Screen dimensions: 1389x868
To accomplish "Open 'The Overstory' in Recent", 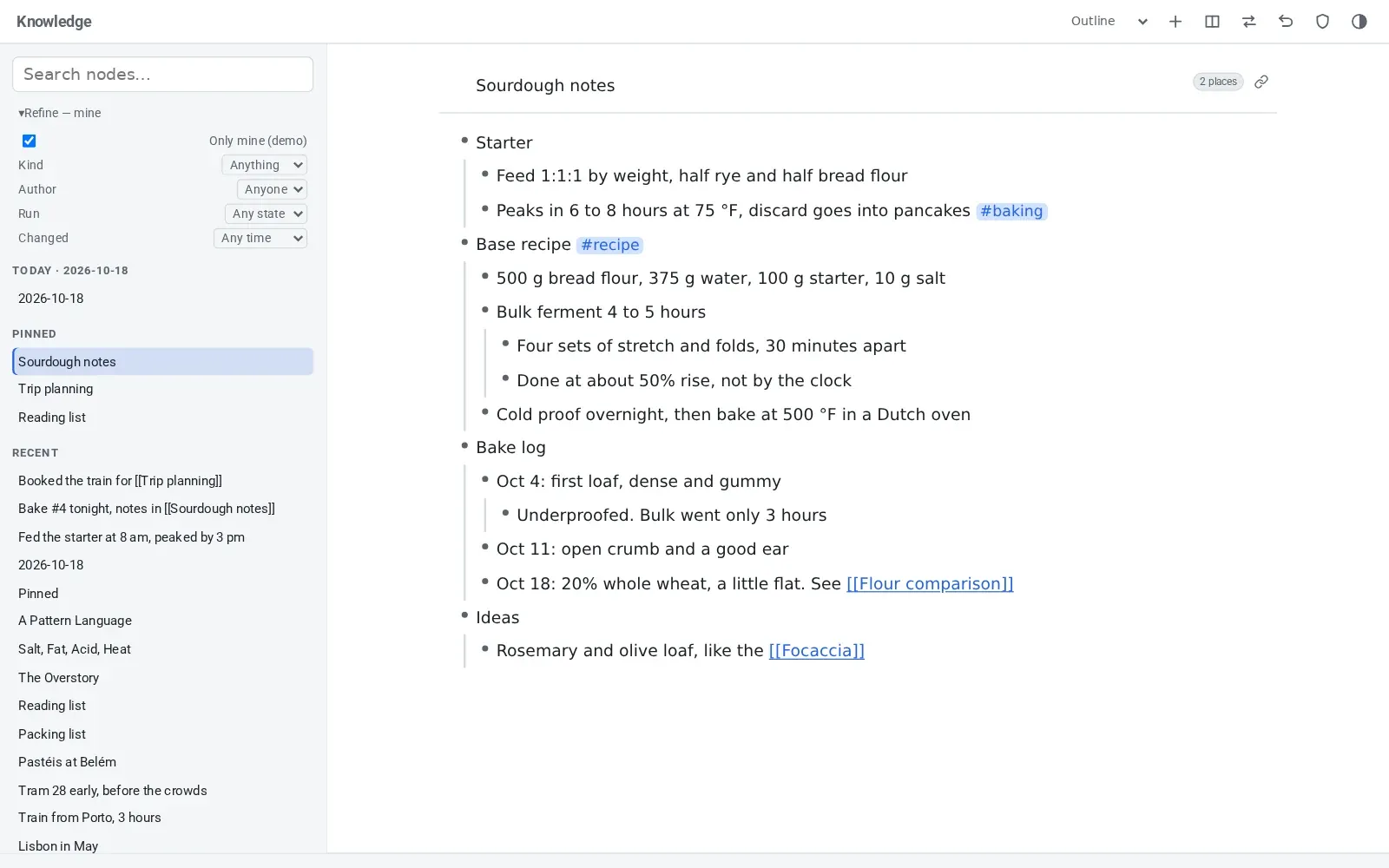I will pos(162,678).
